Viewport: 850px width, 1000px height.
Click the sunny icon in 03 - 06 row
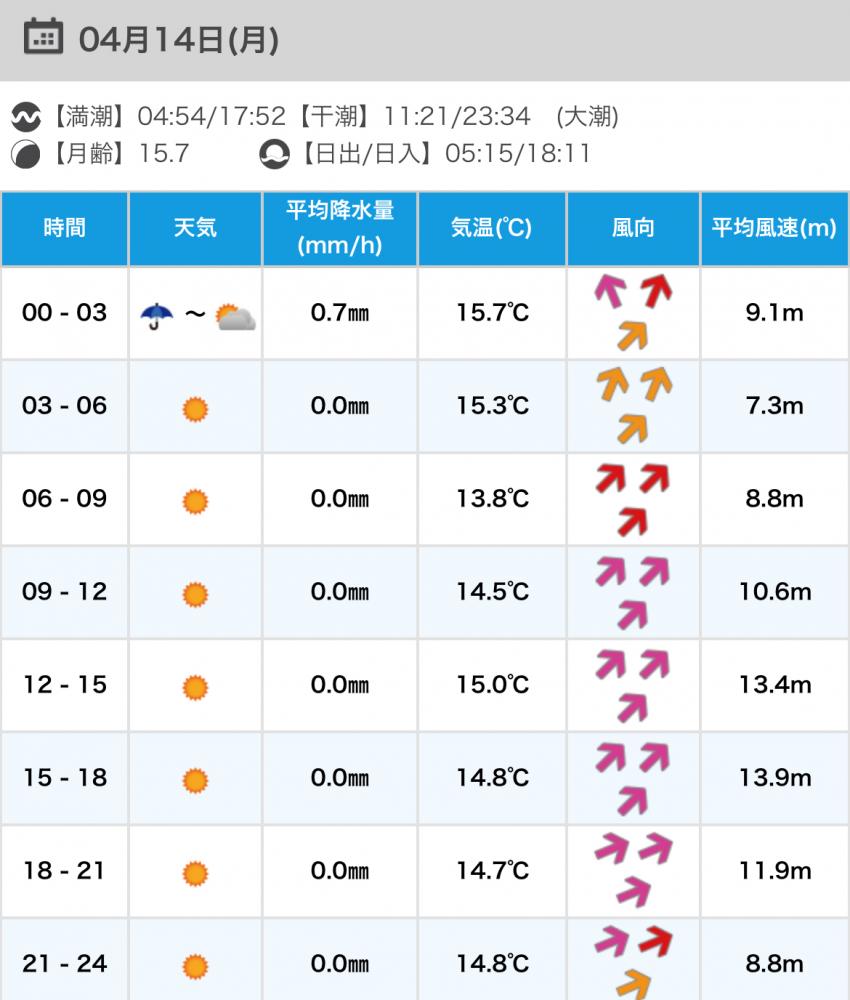195,408
